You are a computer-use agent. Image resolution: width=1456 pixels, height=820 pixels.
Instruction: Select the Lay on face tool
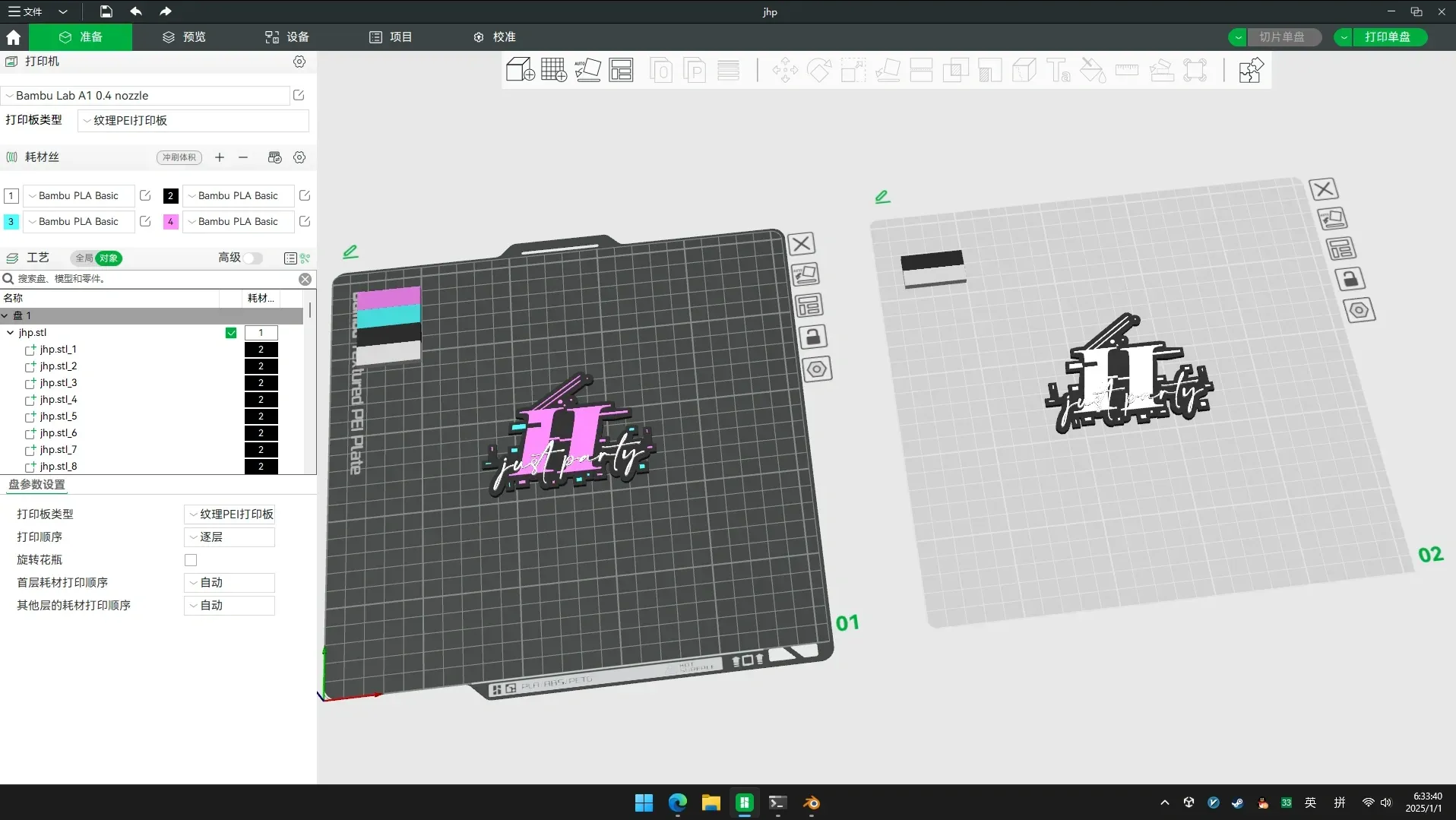coord(888,71)
